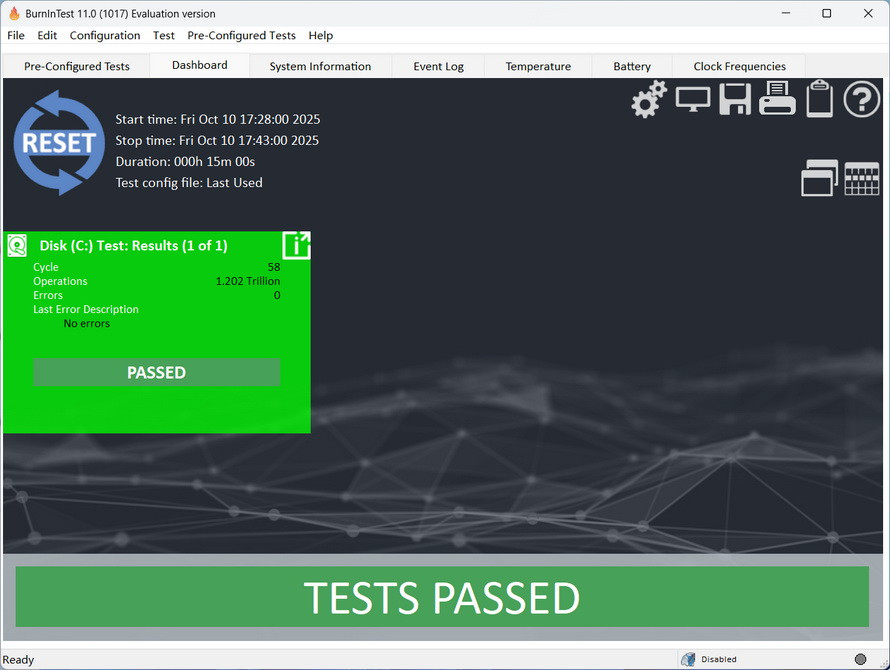Save results using the floppy disk icon

point(735,100)
